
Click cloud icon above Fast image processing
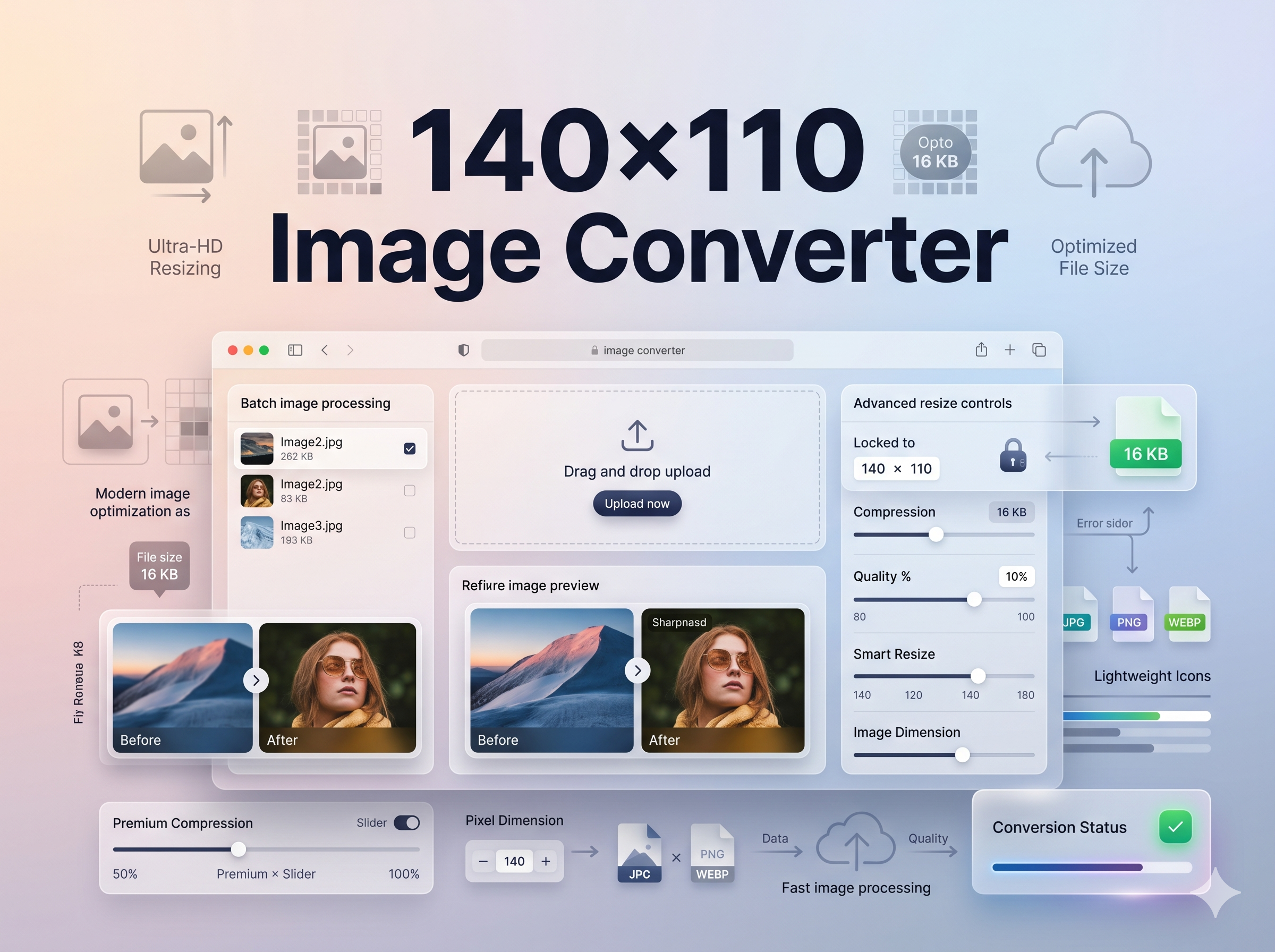856,841
